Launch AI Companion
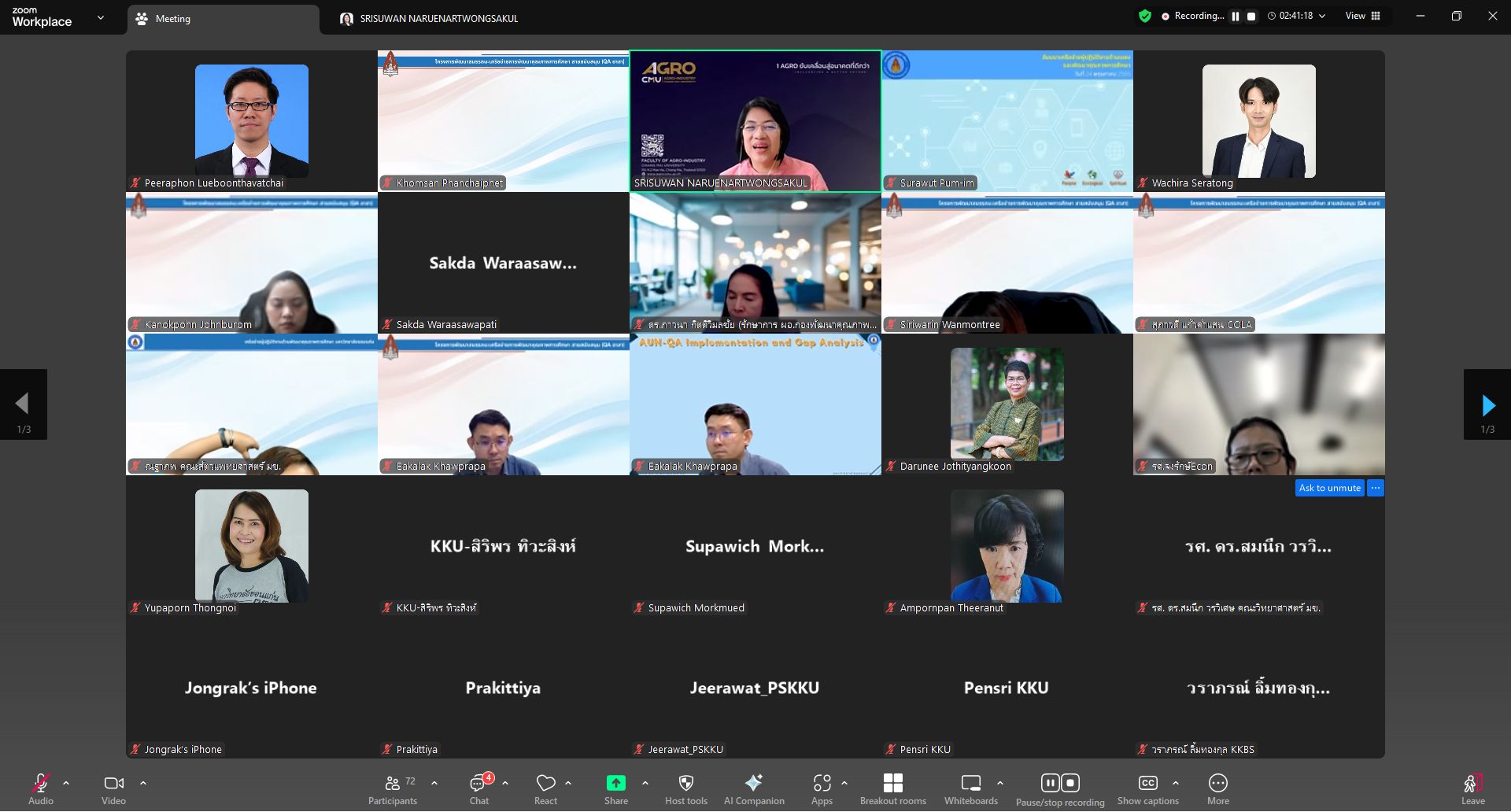This screenshot has height=812, width=1511. [x=753, y=789]
